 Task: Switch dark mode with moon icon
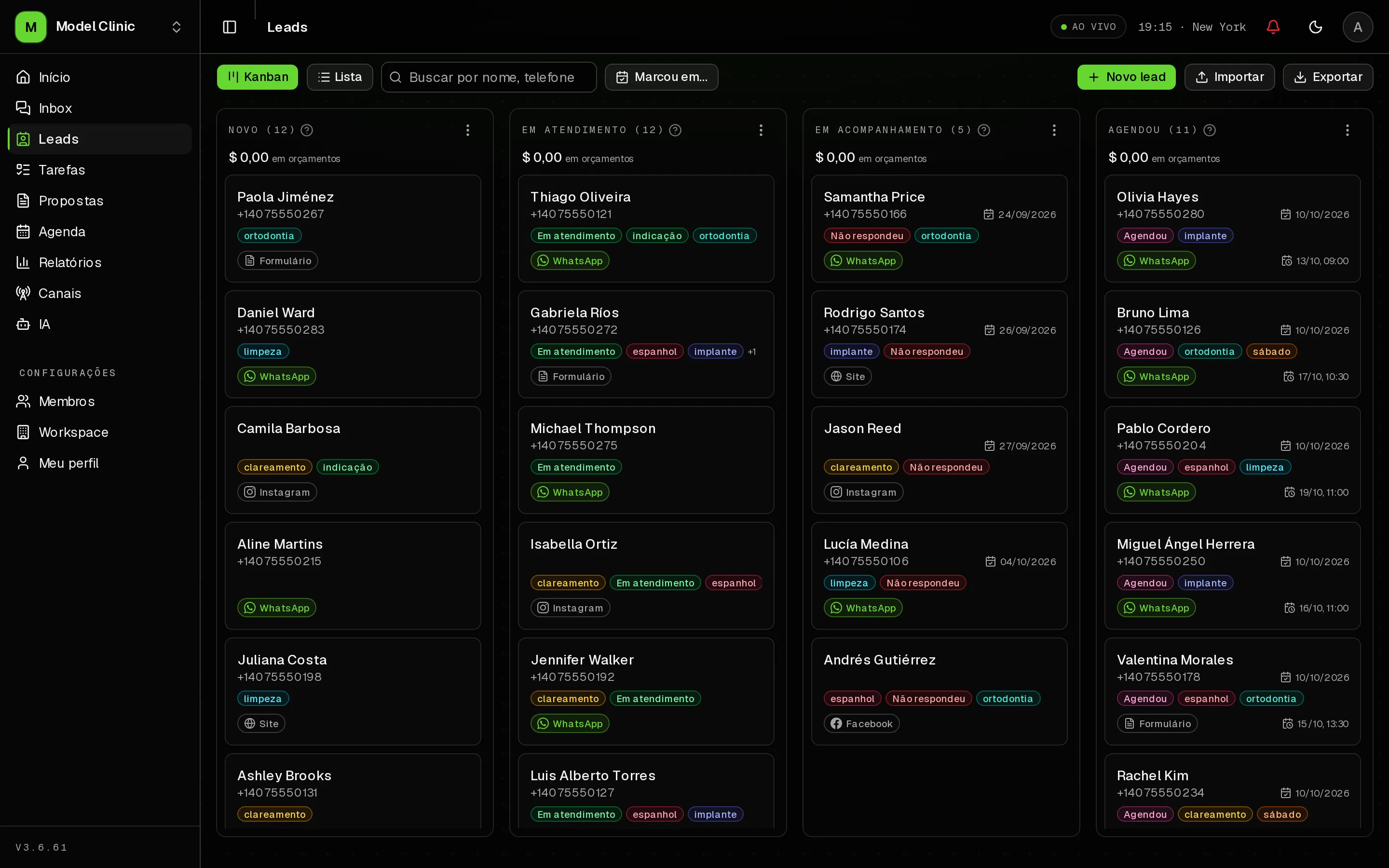[x=1315, y=27]
